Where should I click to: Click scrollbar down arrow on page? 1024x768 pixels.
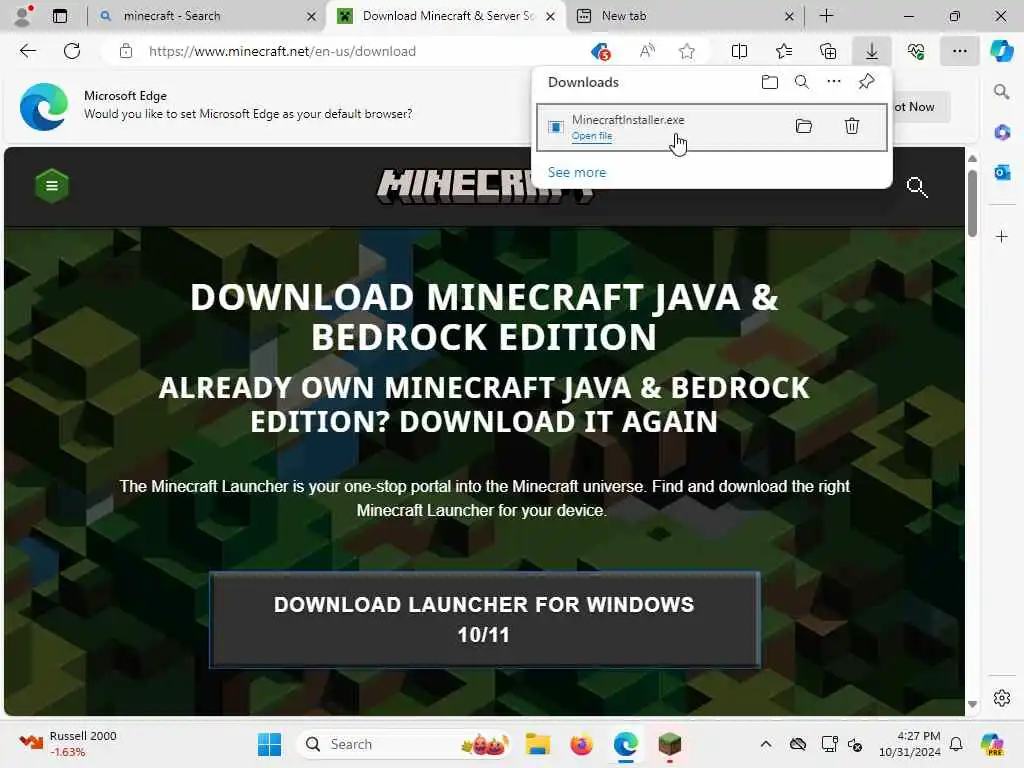pos(972,704)
